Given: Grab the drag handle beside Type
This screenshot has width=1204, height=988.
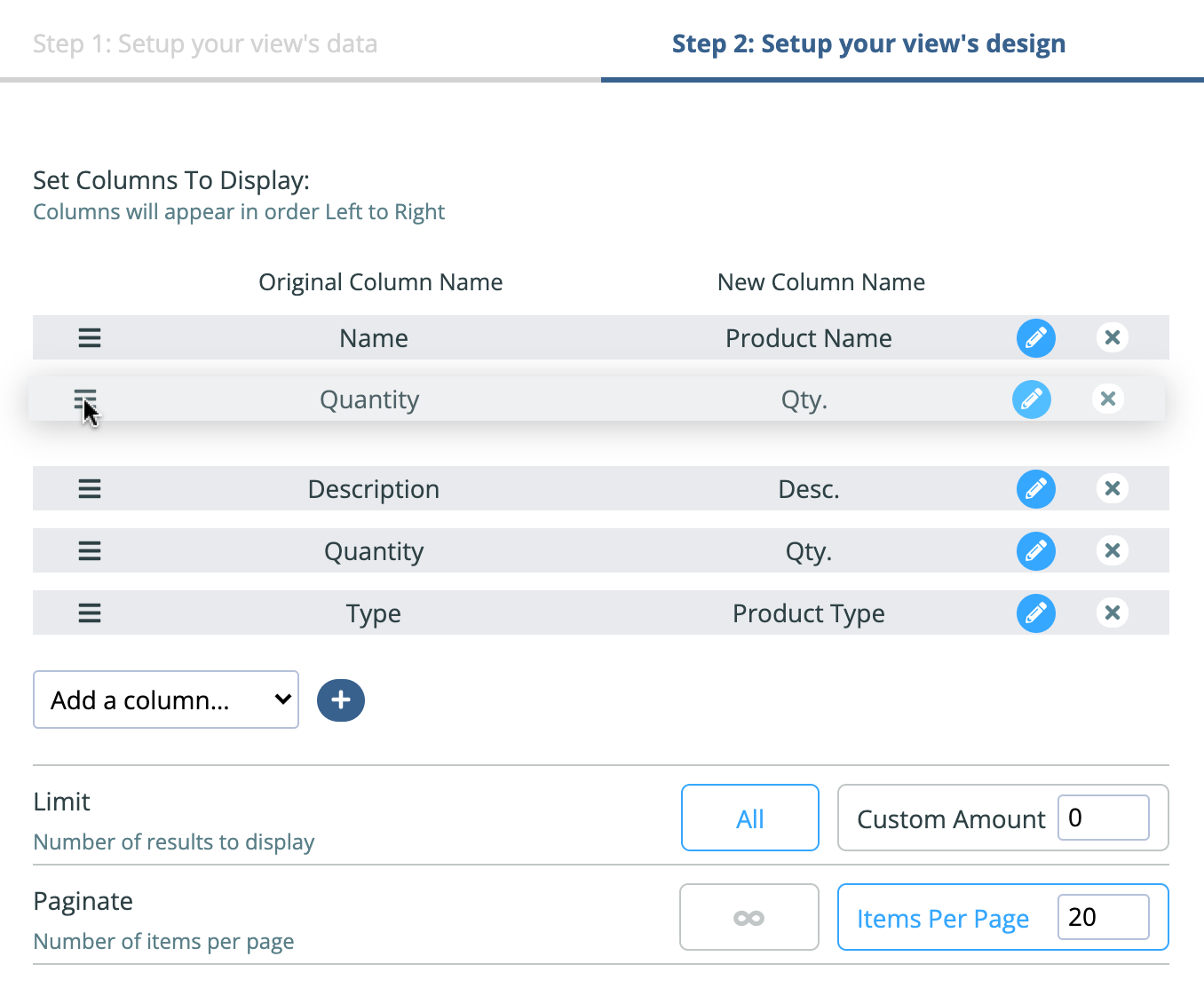Looking at the screenshot, I should [90, 613].
